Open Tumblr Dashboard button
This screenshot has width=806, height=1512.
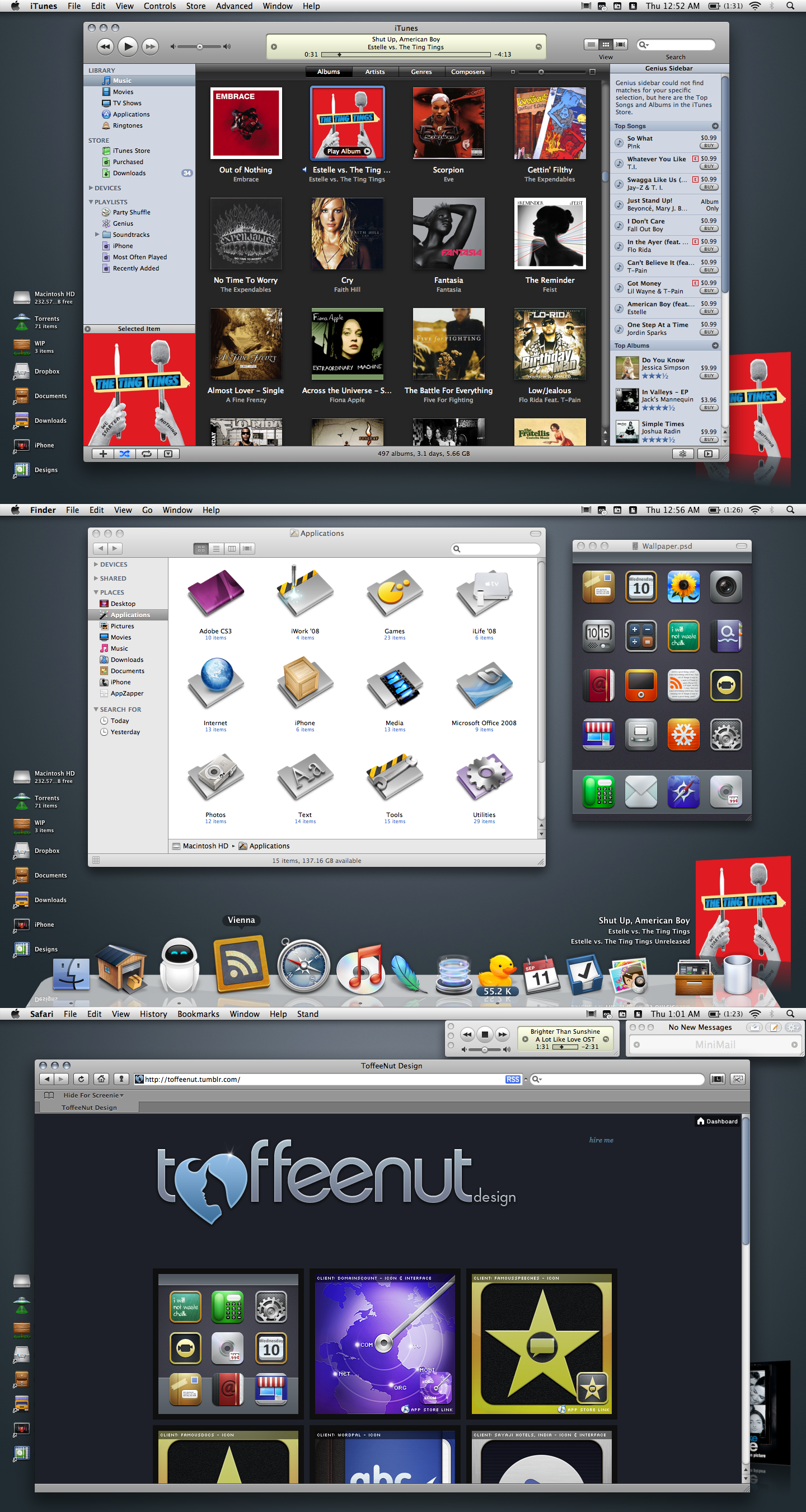tap(717, 1121)
